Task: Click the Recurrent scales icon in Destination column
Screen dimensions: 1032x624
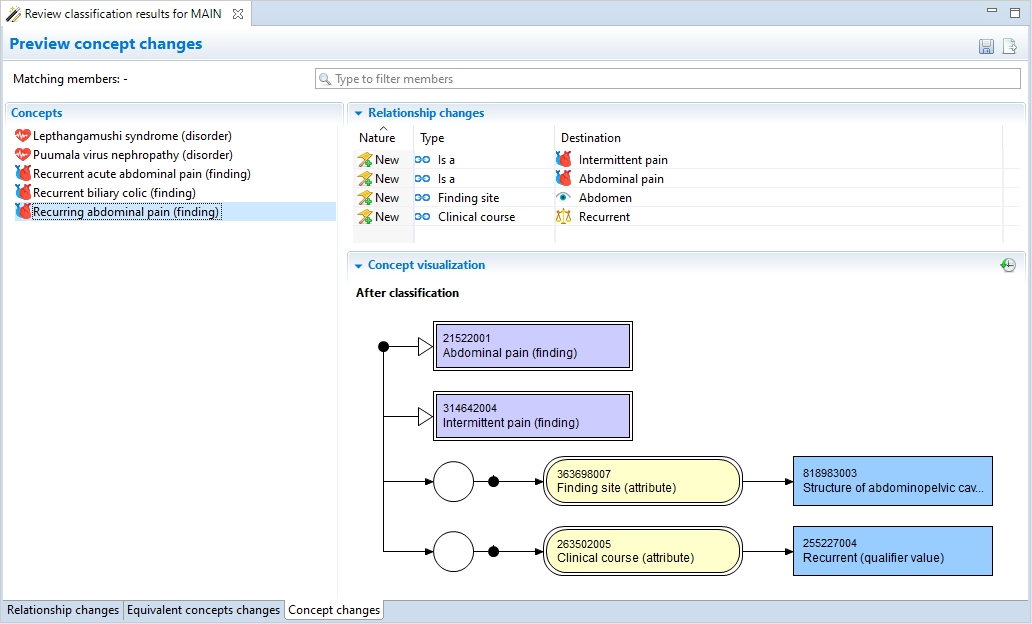Action: click(564, 217)
